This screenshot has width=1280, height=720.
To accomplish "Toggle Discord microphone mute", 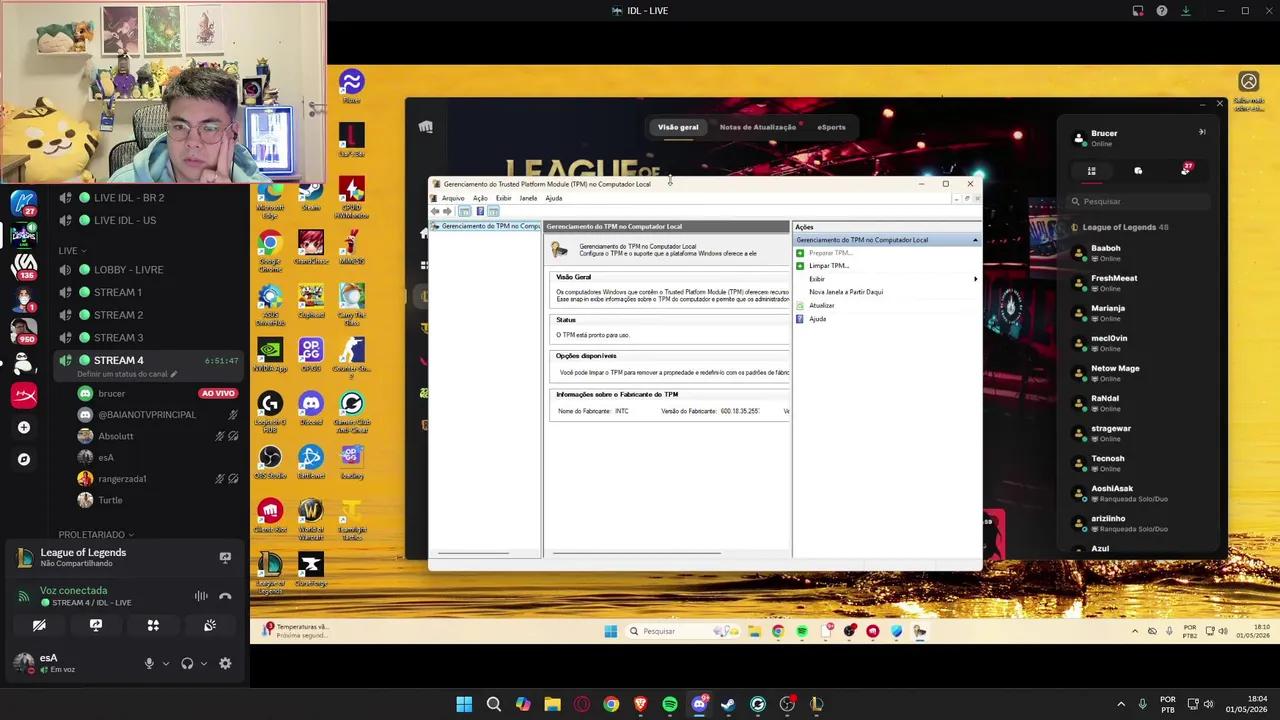I will click(149, 663).
